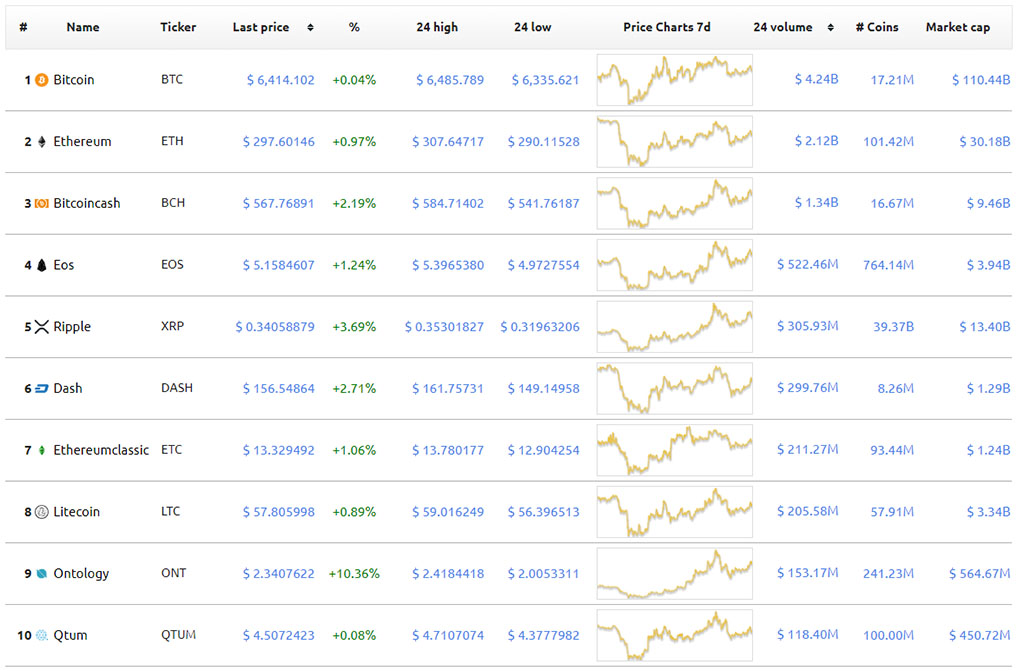Click the Eos logo icon
This screenshot has width=1024, height=671.
click(42, 265)
